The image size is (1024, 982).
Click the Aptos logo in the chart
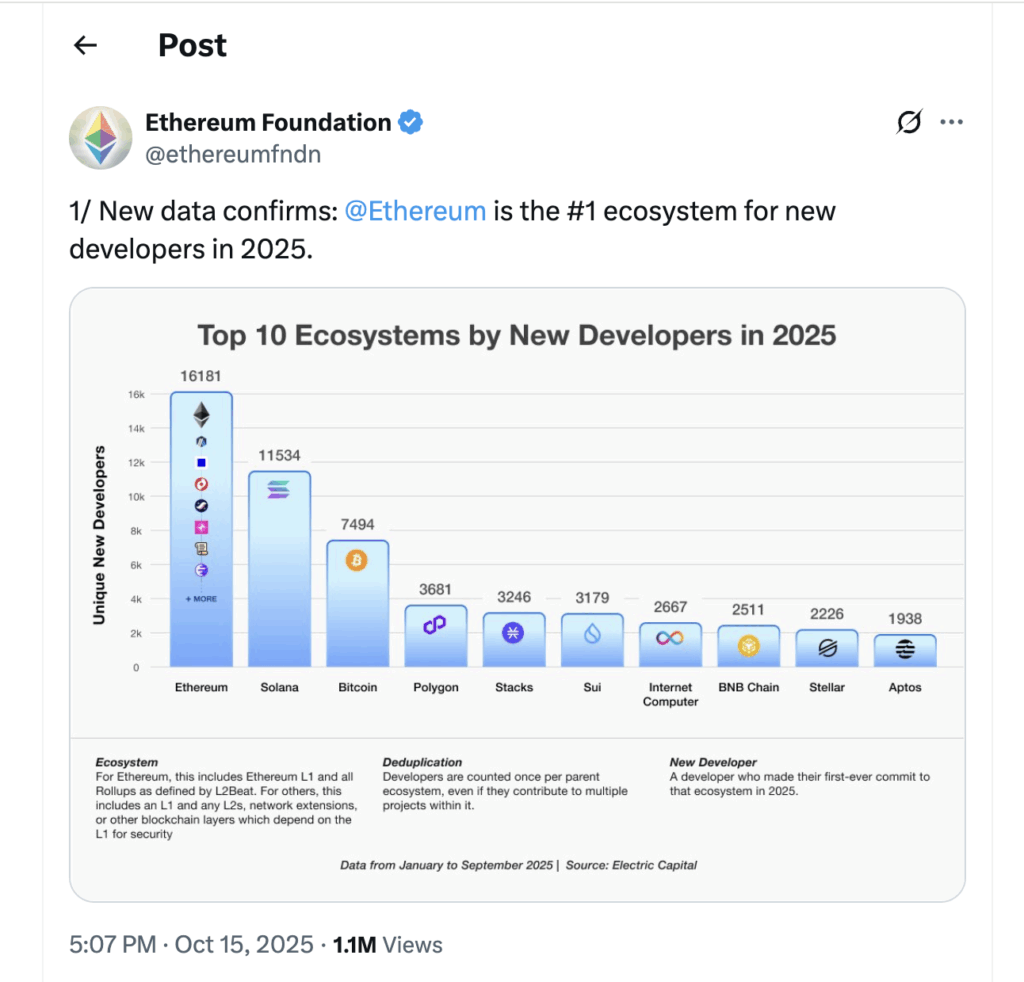904,646
